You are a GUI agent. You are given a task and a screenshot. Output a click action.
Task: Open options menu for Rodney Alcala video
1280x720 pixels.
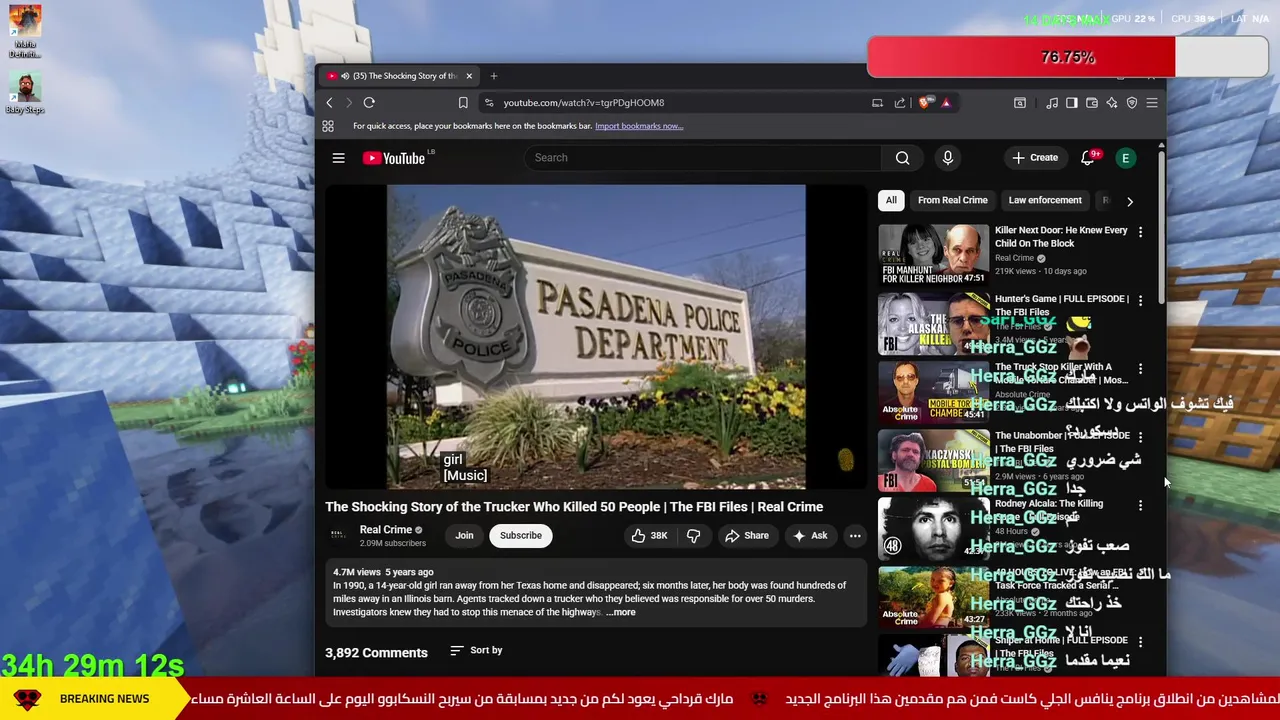pos(1140,506)
